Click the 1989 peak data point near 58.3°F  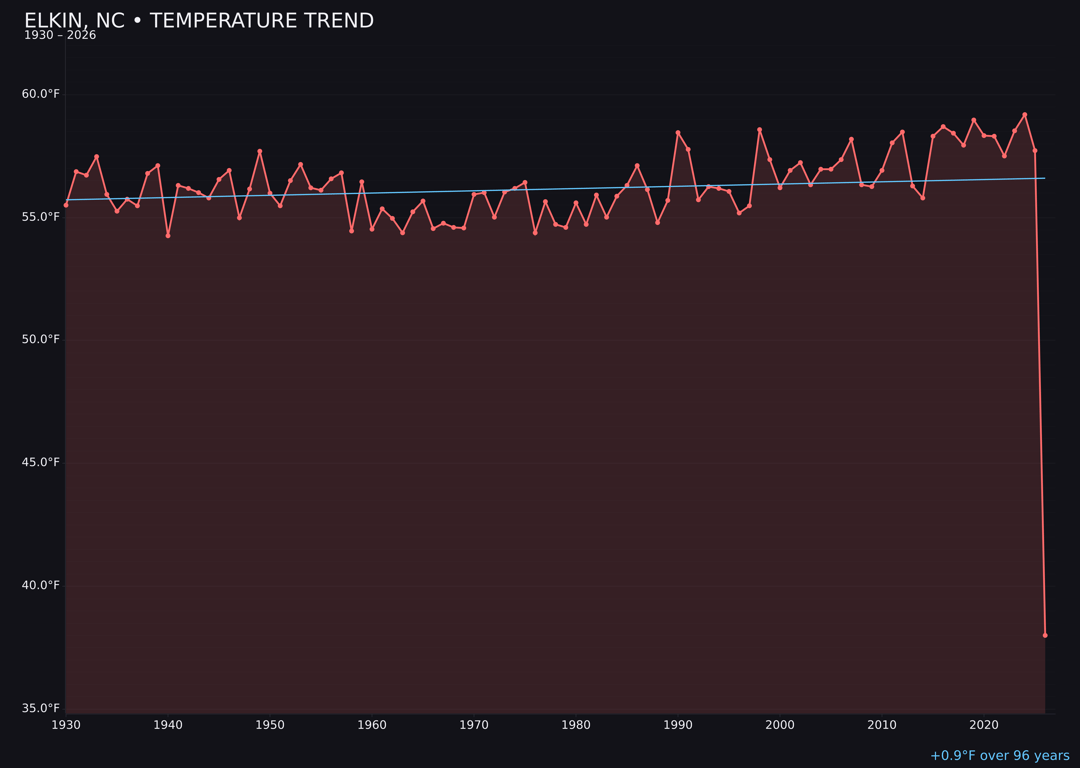pos(679,131)
